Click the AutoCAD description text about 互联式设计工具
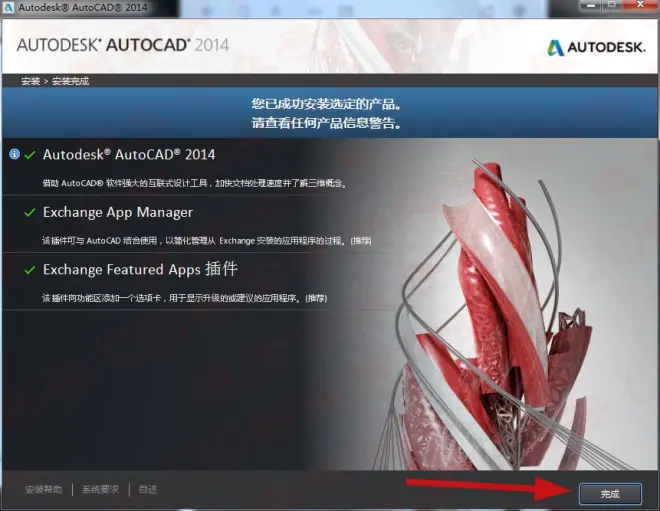The width and height of the screenshot is (660, 511). click(x=194, y=183)
